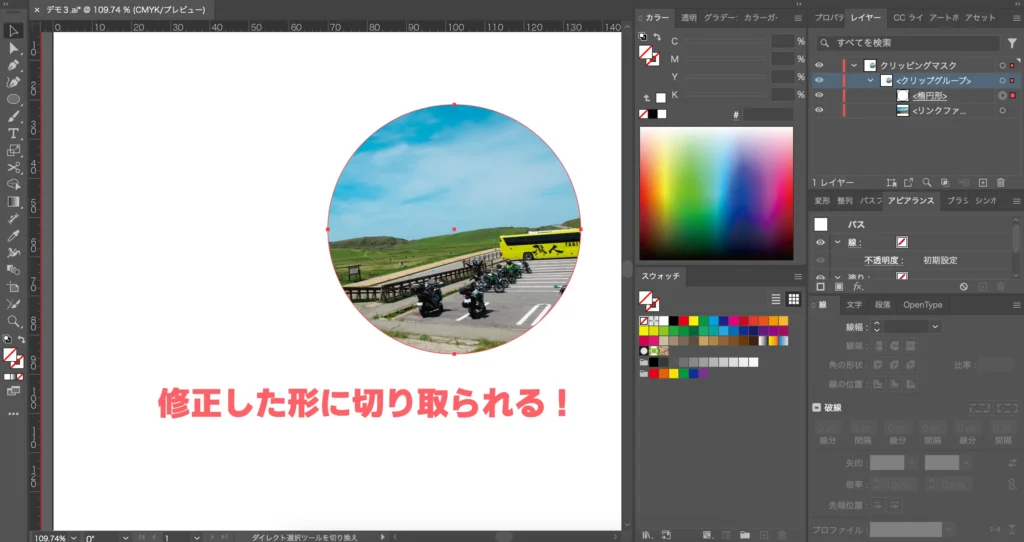Open Edit Toolbar three-dots button
This screenshot has width=1024, height=542.
(x=13, y=414)
